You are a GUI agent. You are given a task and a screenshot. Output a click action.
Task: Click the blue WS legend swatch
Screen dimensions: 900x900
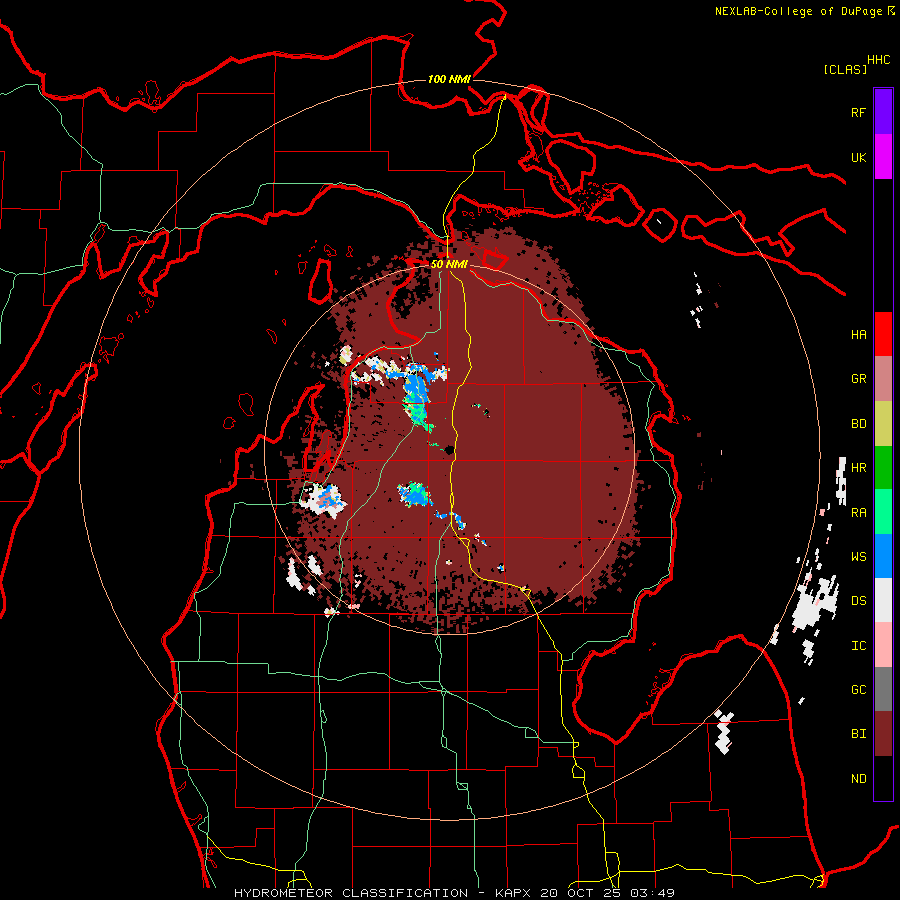coord(883,556)
